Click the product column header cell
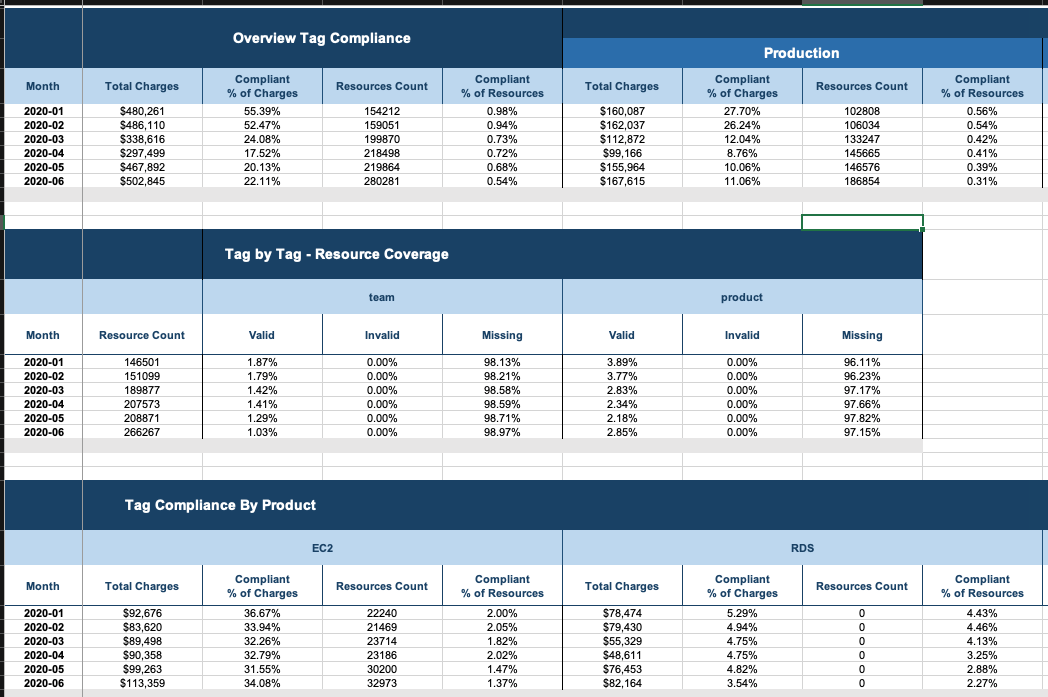1048x697 pixels. click(742, 296)
